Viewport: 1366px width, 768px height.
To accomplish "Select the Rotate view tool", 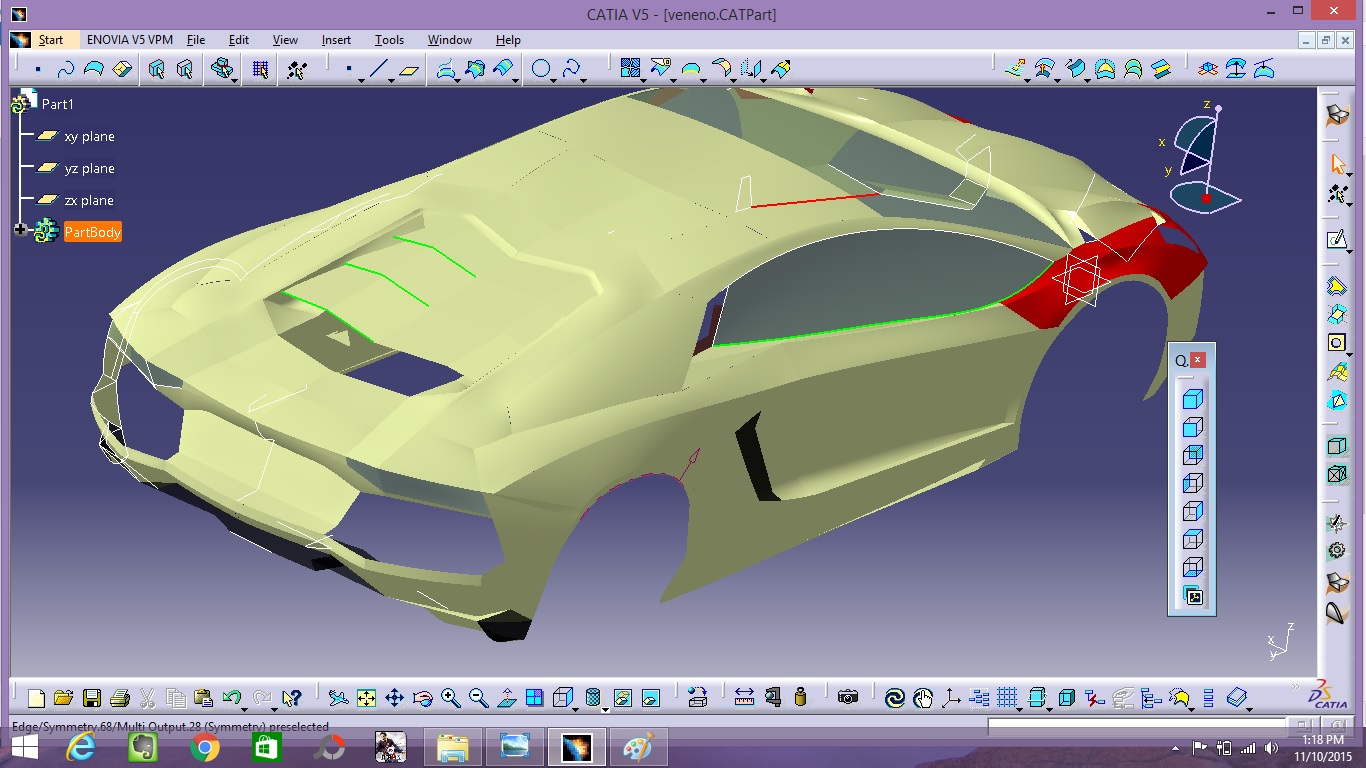I will click(x=422, y=697).
